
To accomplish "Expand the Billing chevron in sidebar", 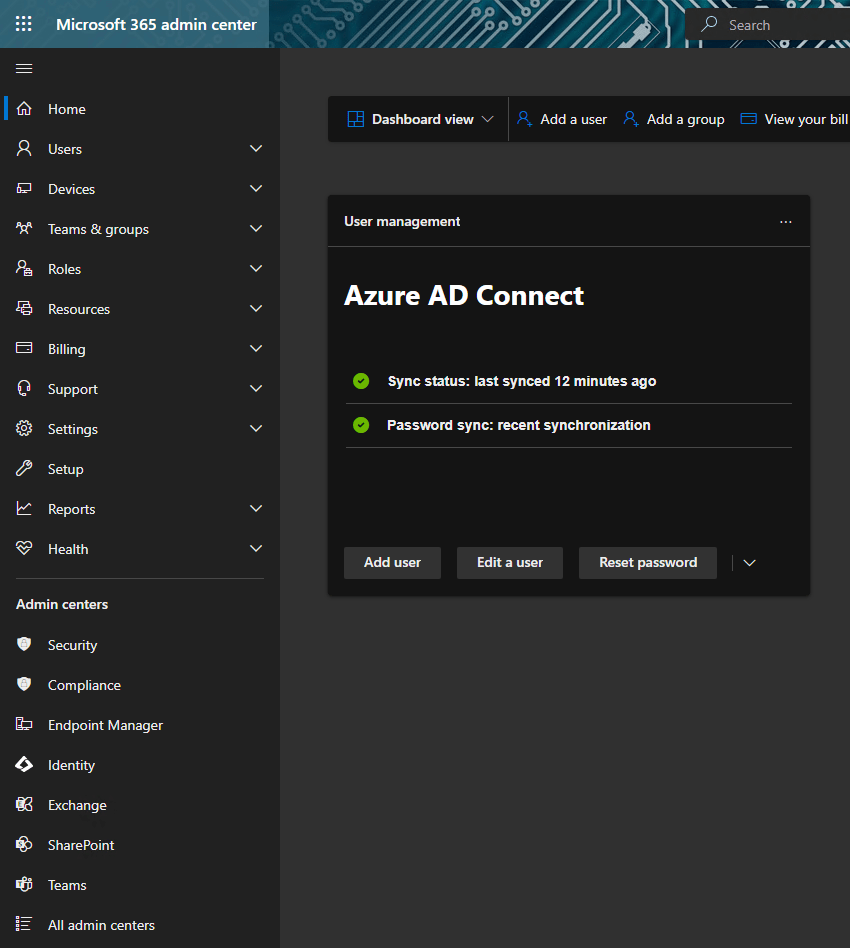I will coord(256,349).
